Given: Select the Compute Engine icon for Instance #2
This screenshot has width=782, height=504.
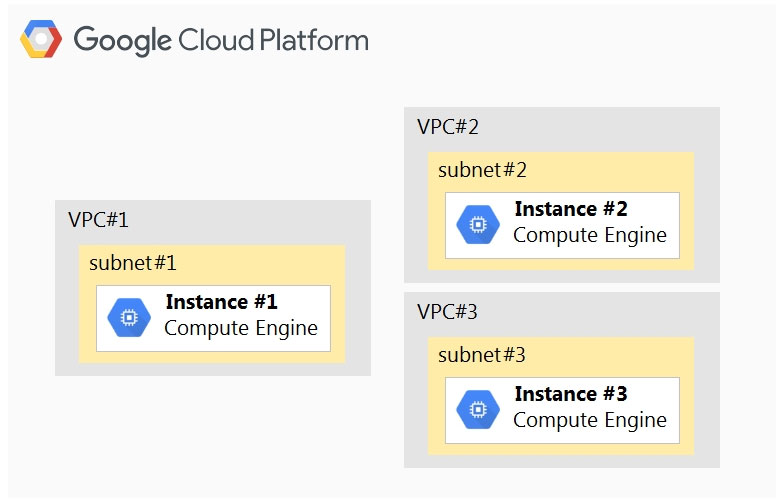Looking at the screenshot, I should click(x=477, y=225).
